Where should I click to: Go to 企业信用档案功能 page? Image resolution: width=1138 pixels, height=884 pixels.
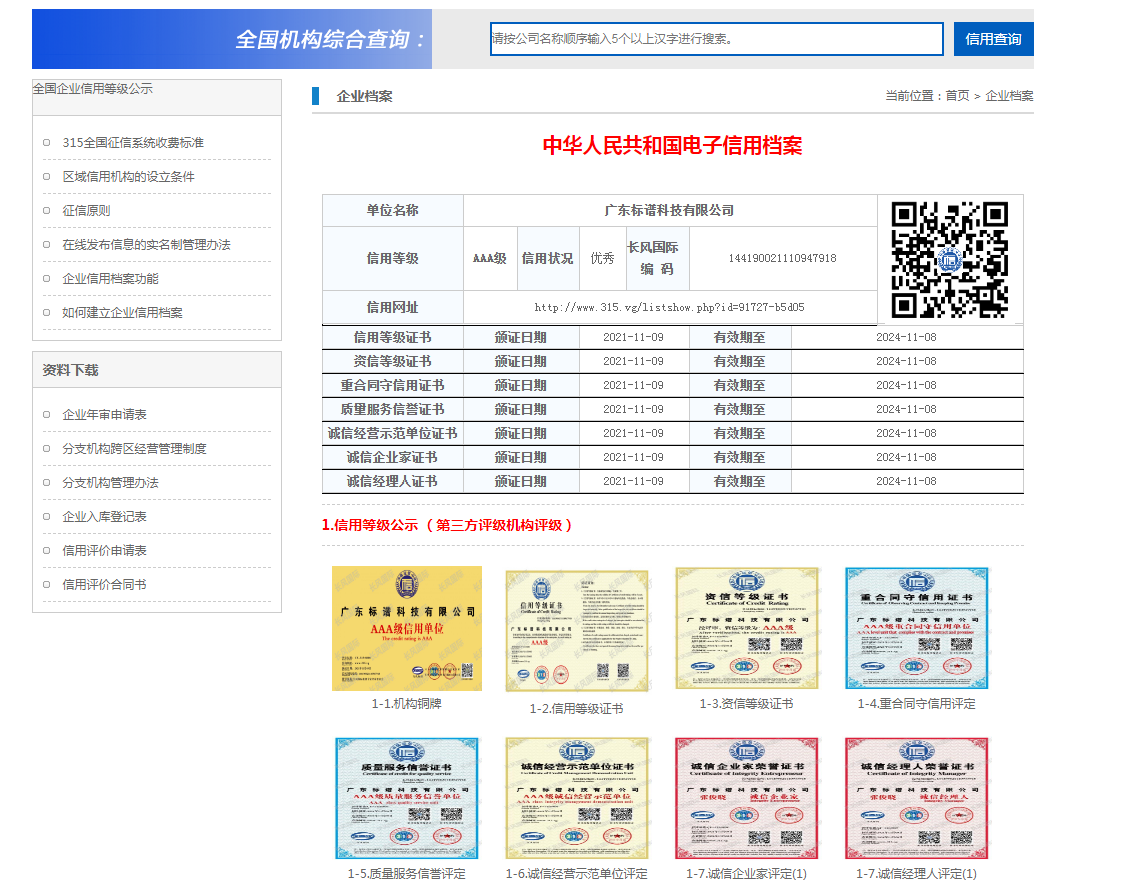(x=110, y=279)
